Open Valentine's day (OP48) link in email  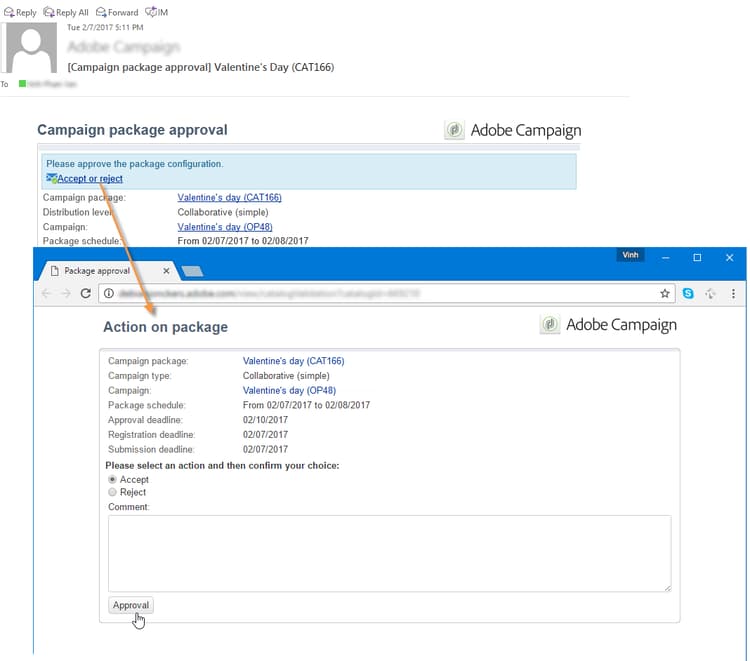click(x=225, y=227)
